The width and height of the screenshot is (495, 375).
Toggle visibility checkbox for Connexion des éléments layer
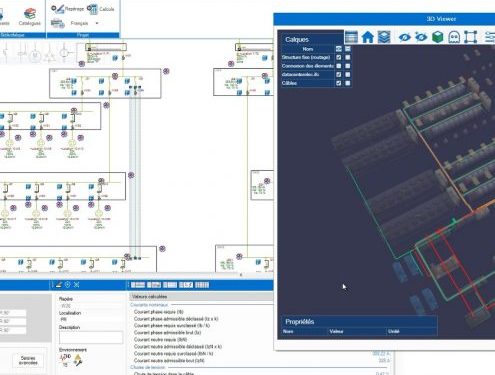point(339,66)
